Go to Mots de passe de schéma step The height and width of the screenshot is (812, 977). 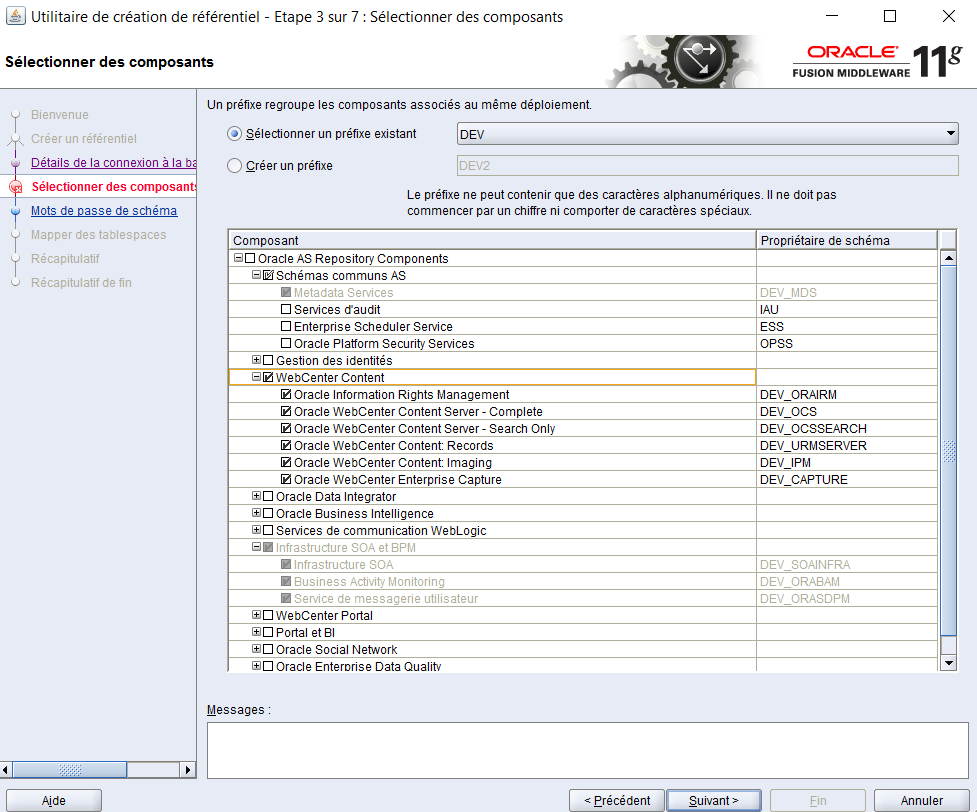pyautogui.click(x=104, y=211)
